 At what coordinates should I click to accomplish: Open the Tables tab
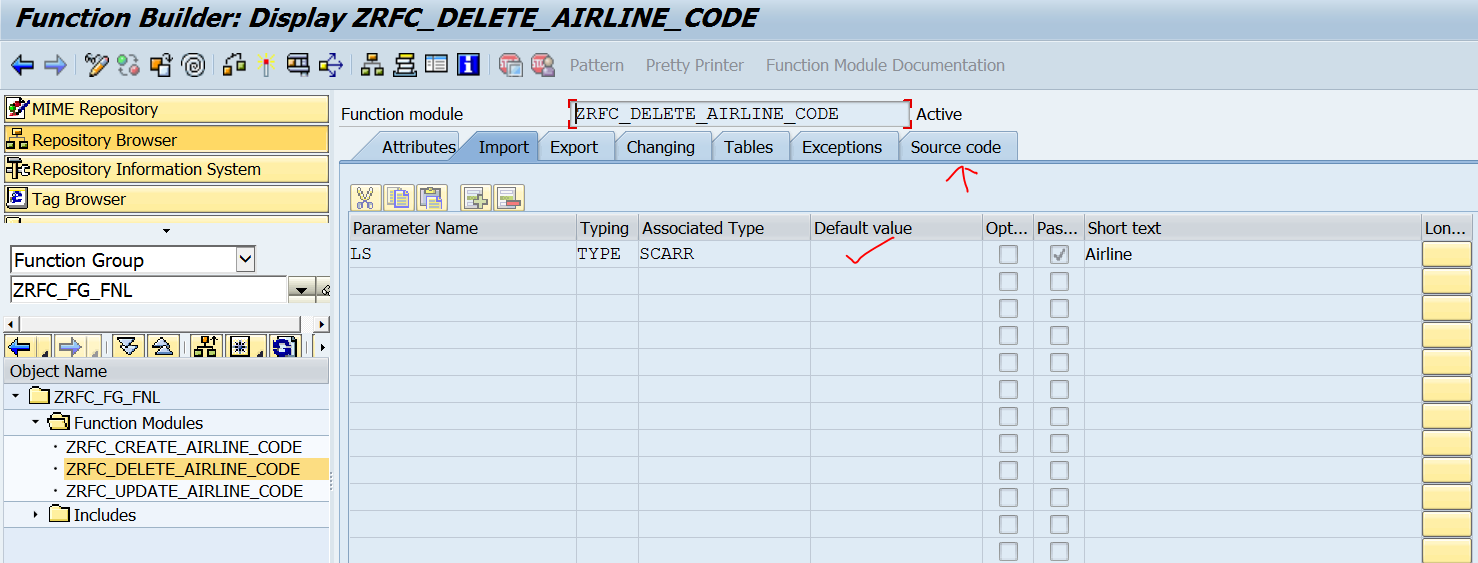tap(748, 147)
